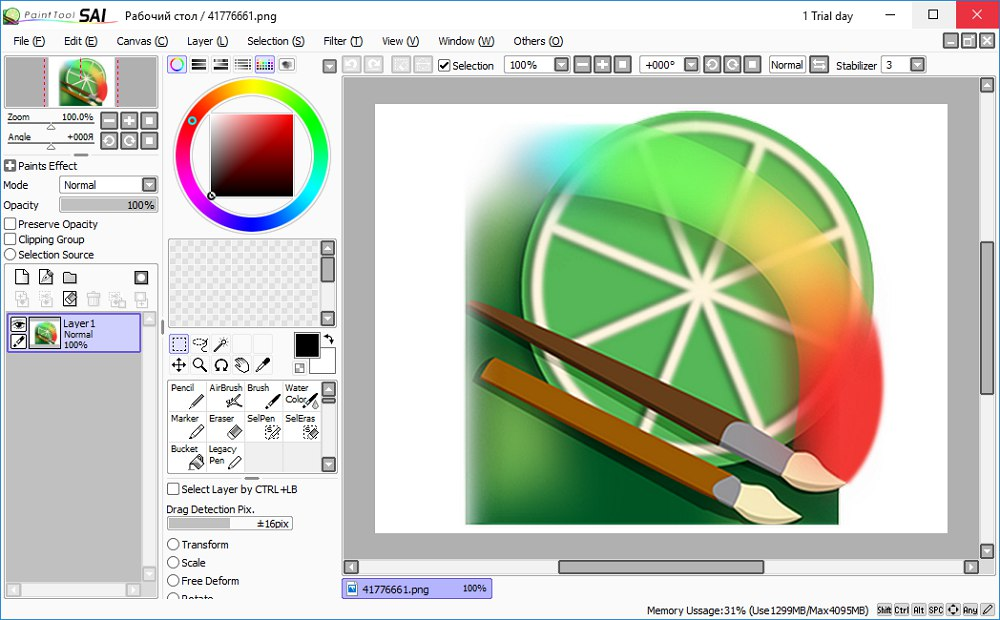Show the RGB slider panel

199,64
